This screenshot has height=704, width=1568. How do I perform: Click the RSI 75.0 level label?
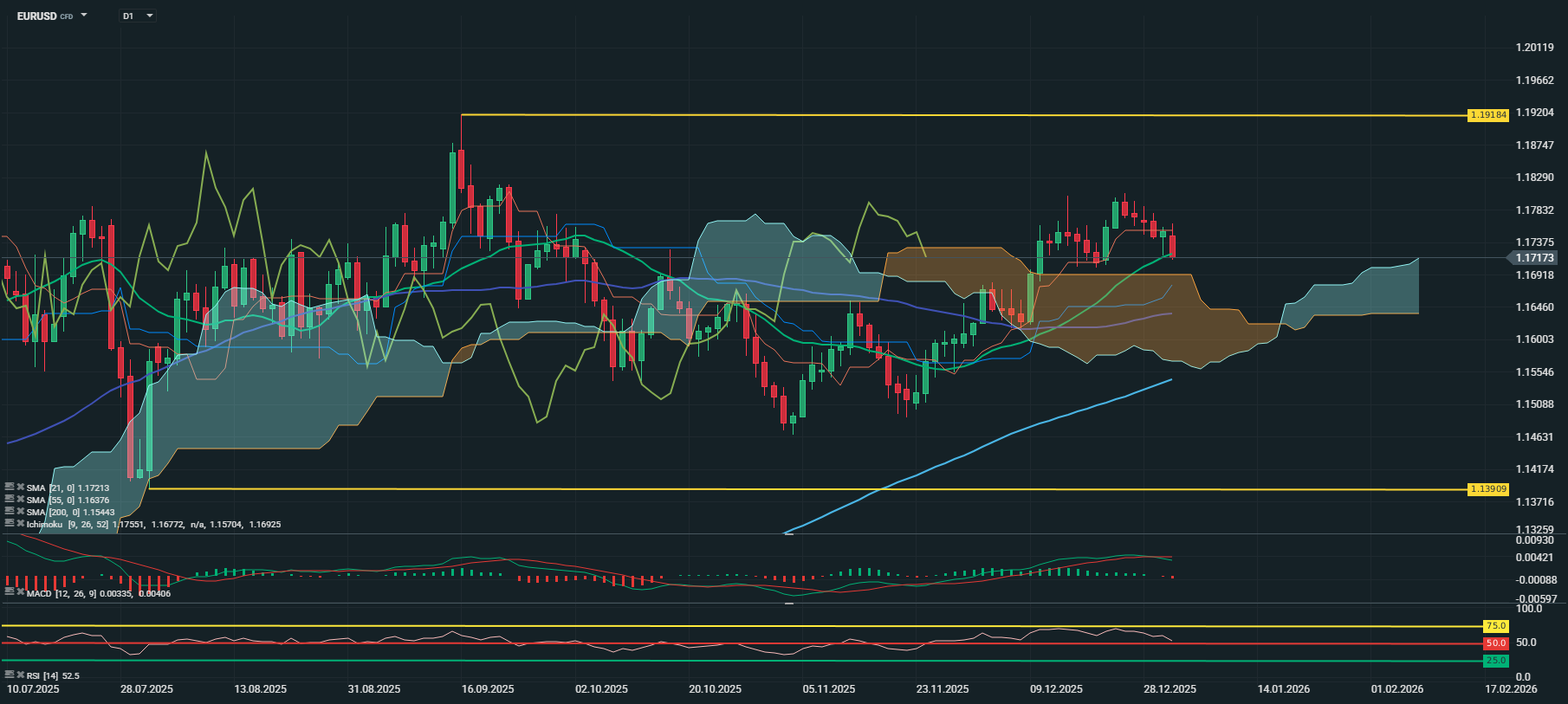pos(1496,626)
